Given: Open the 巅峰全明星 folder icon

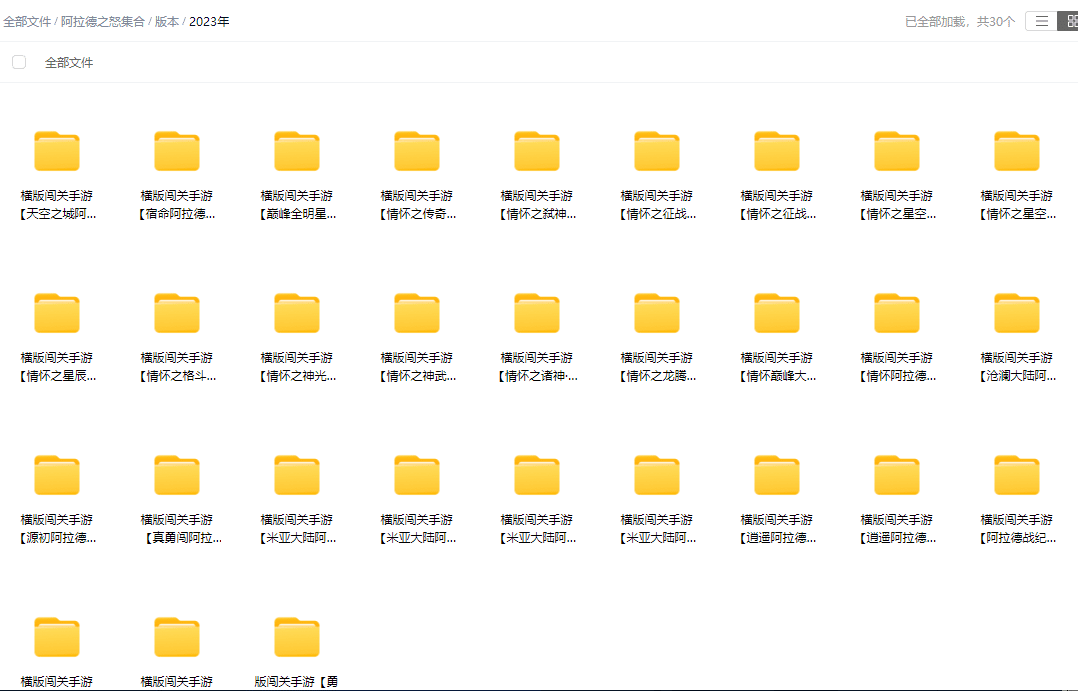Looking at the screenshot, I should [x=297, y=152].
